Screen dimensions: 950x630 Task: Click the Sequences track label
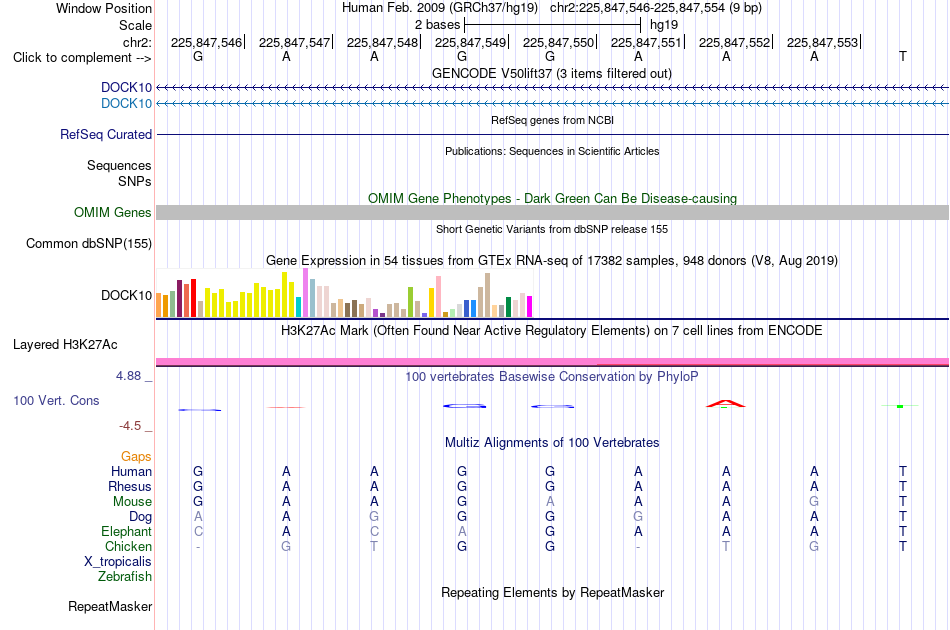pos(119,165)
